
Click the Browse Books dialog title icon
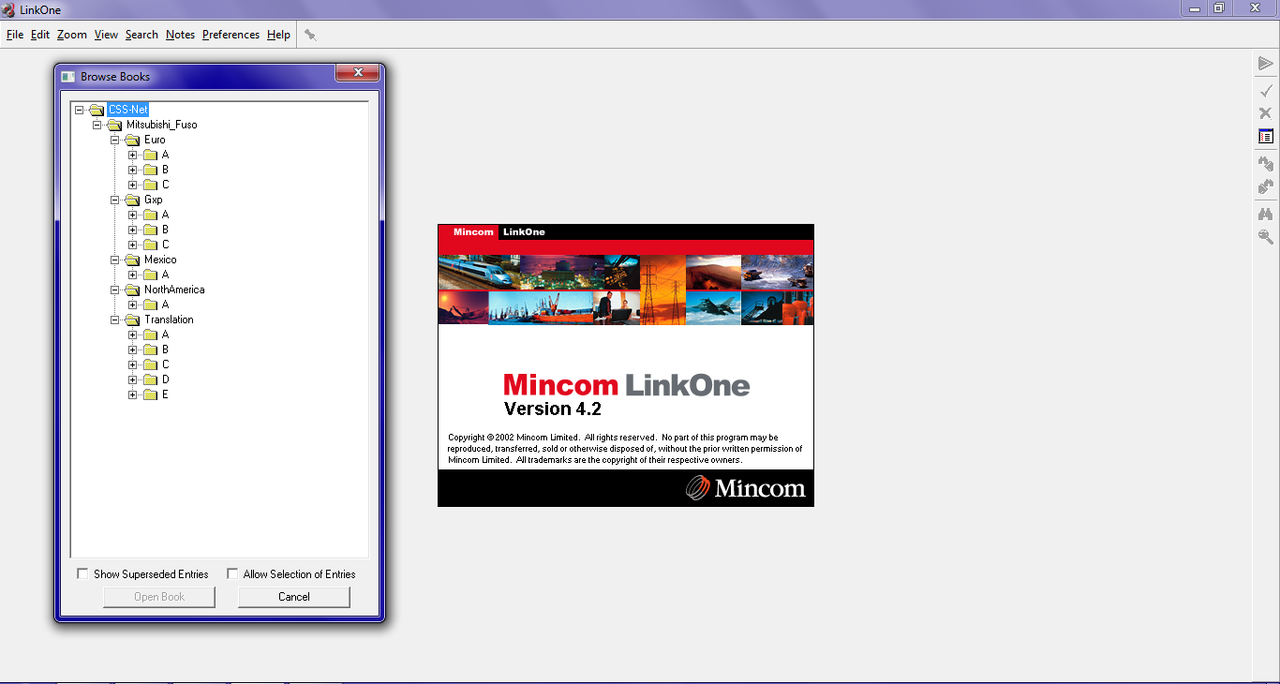pyautogui.click(x=68, y=76)
